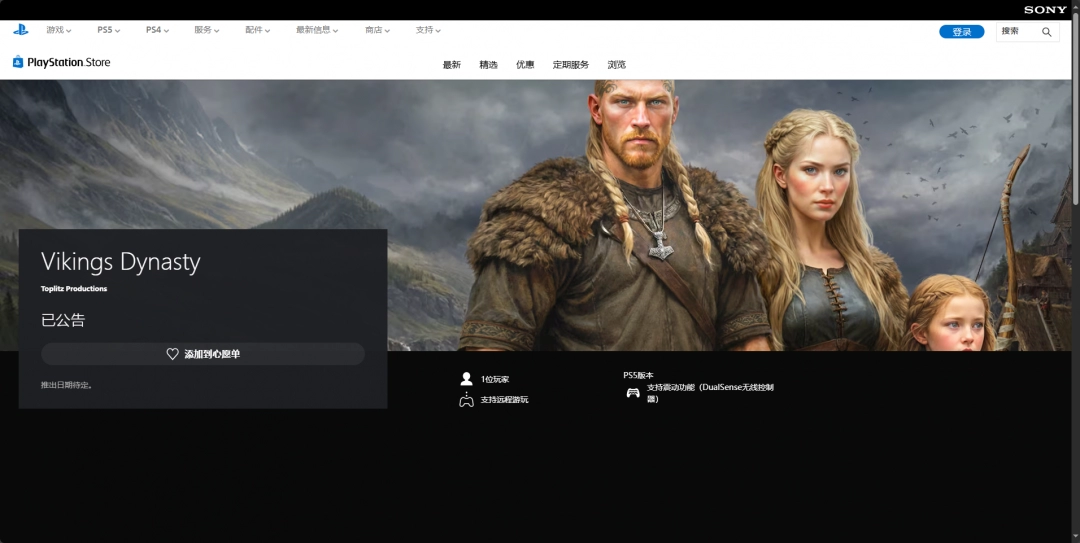Open the 最新信息 dropdown menu

point(316,30)
